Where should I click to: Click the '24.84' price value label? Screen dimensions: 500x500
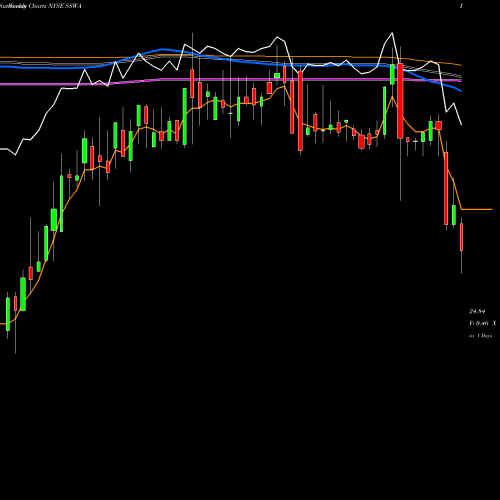477,311
